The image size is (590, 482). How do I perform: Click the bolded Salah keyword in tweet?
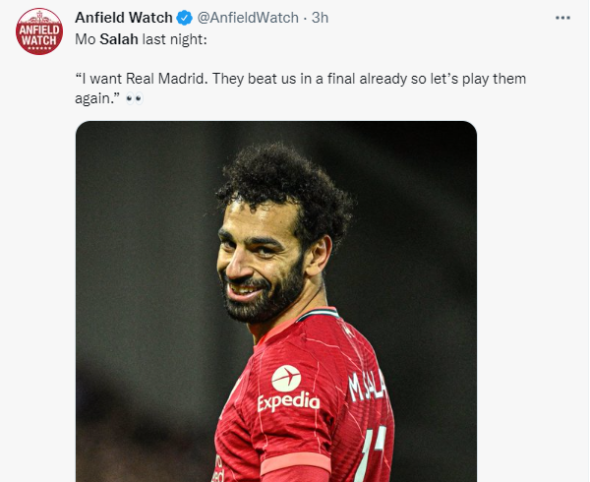[x=119, y=39]
